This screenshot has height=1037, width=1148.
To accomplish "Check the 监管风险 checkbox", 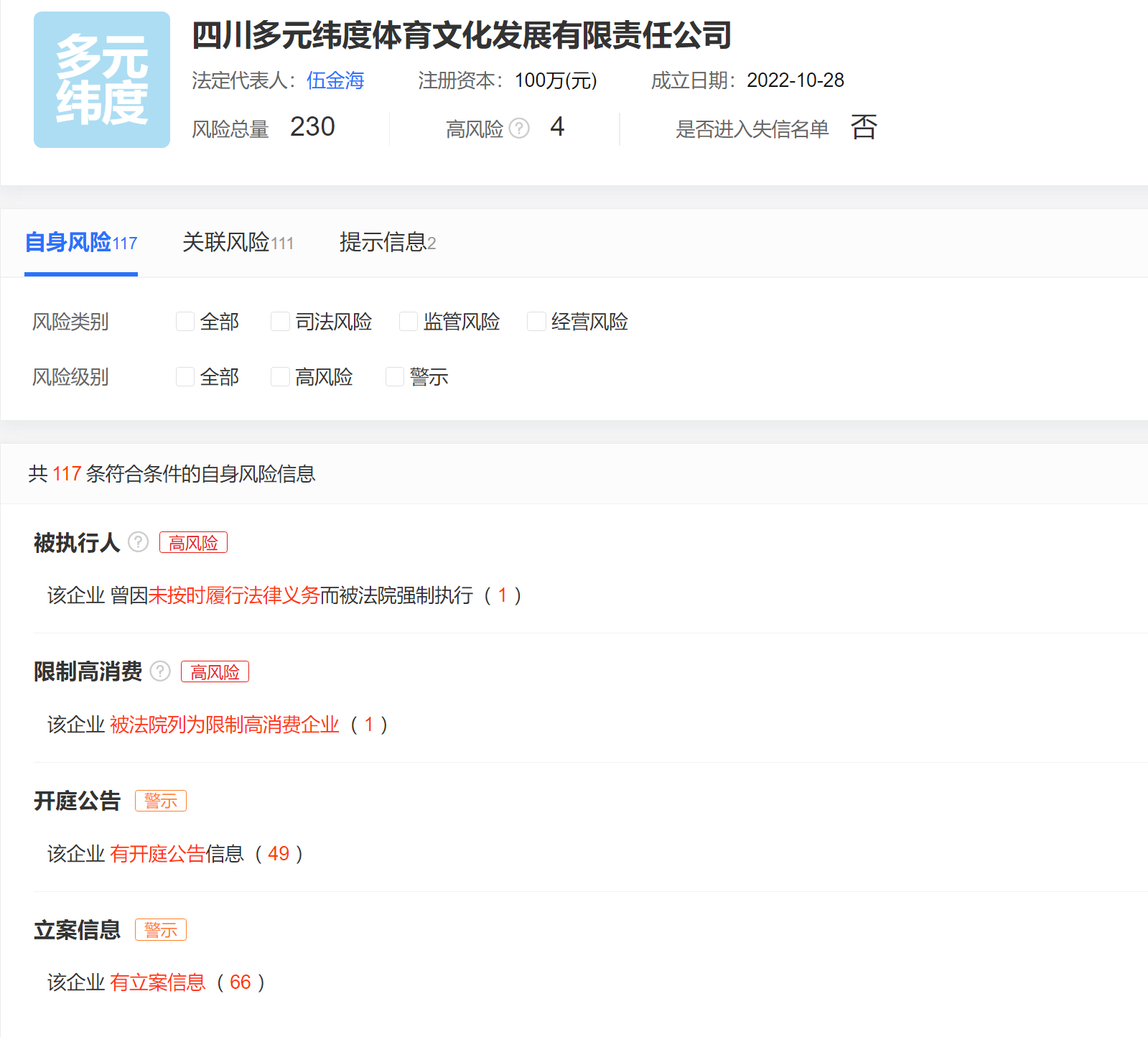I will pyautogui.click(x=409, y=322).
